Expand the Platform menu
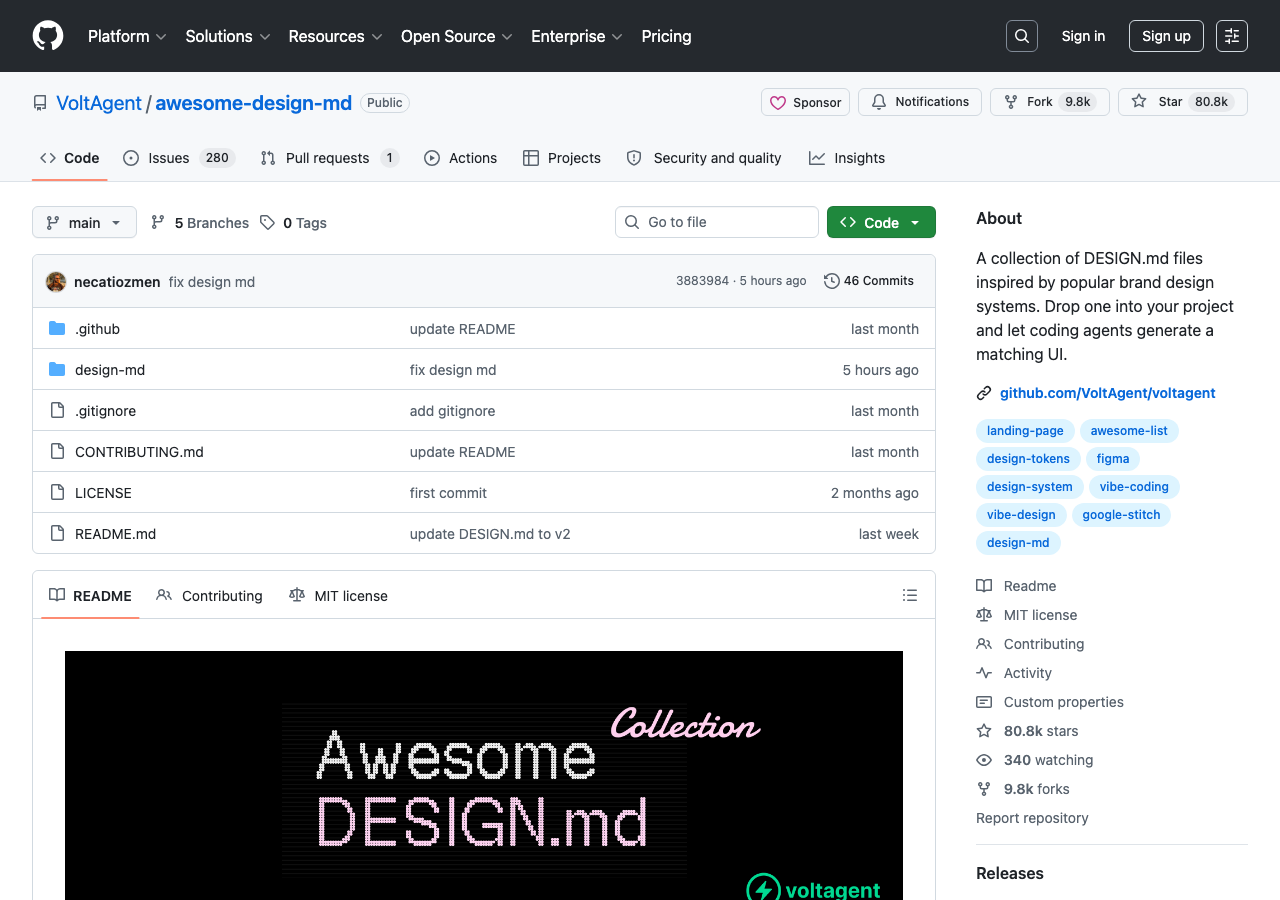Screen dimensions: 1280x900 (127, 36)
